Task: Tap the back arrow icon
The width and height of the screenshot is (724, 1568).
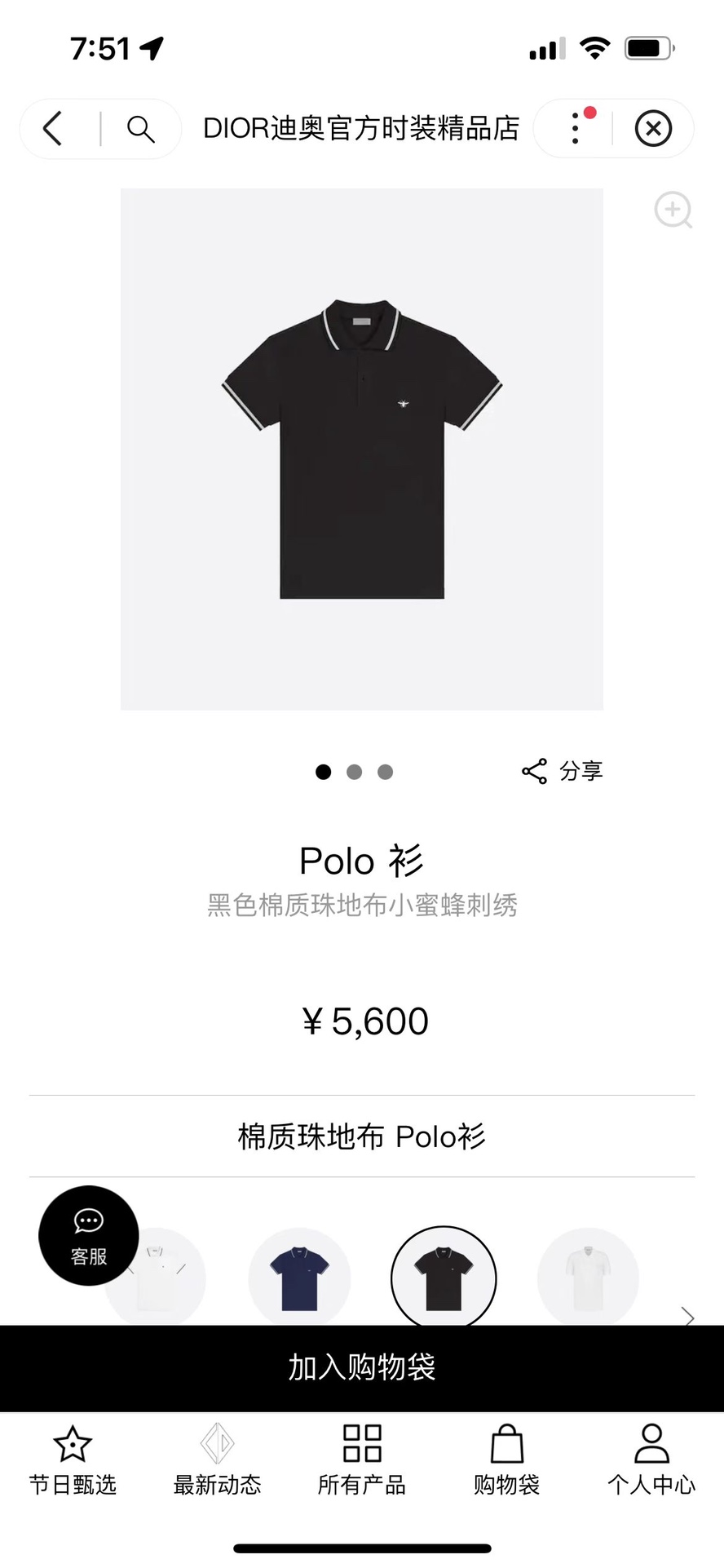Action: coord(54,129)
